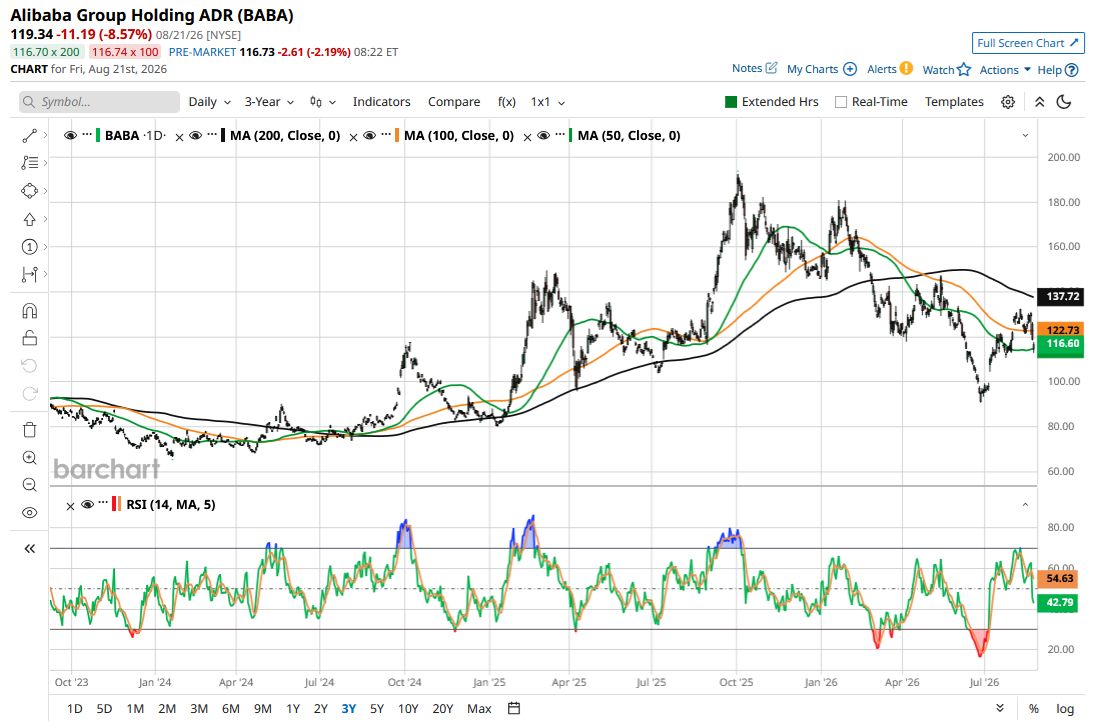Open the Indicators menu
Screen dimensions: 1095x724
pos(381,102)
